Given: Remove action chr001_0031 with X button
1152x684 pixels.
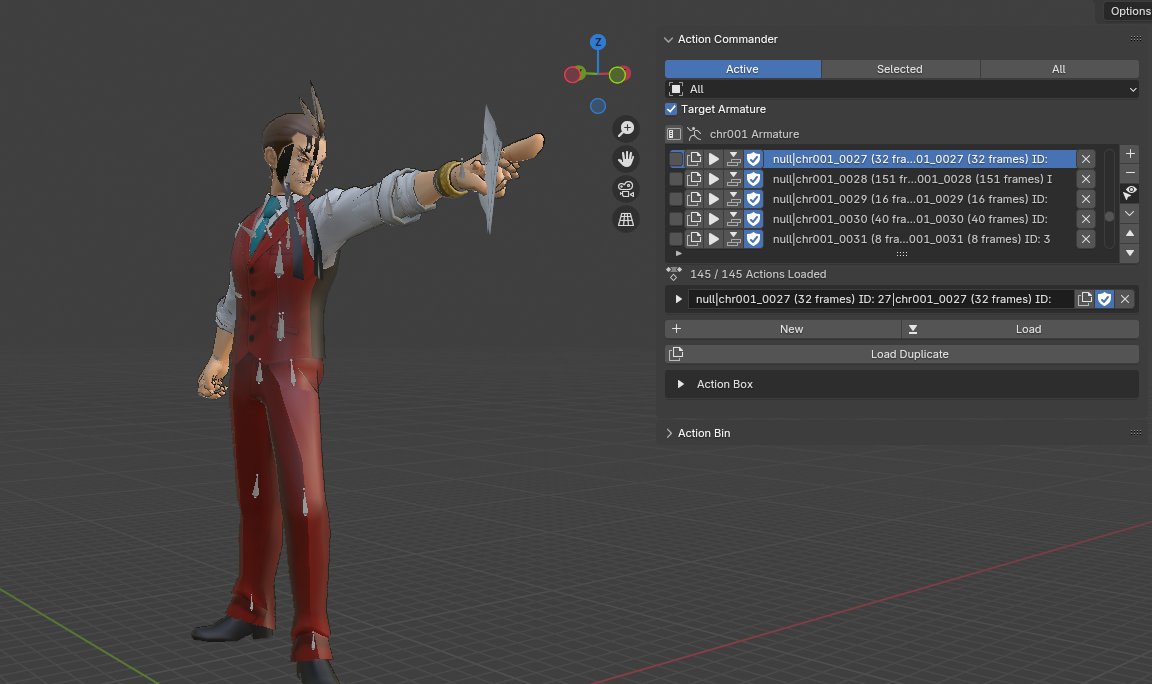Looking at the screenshot, I should tap(1086, 239).
